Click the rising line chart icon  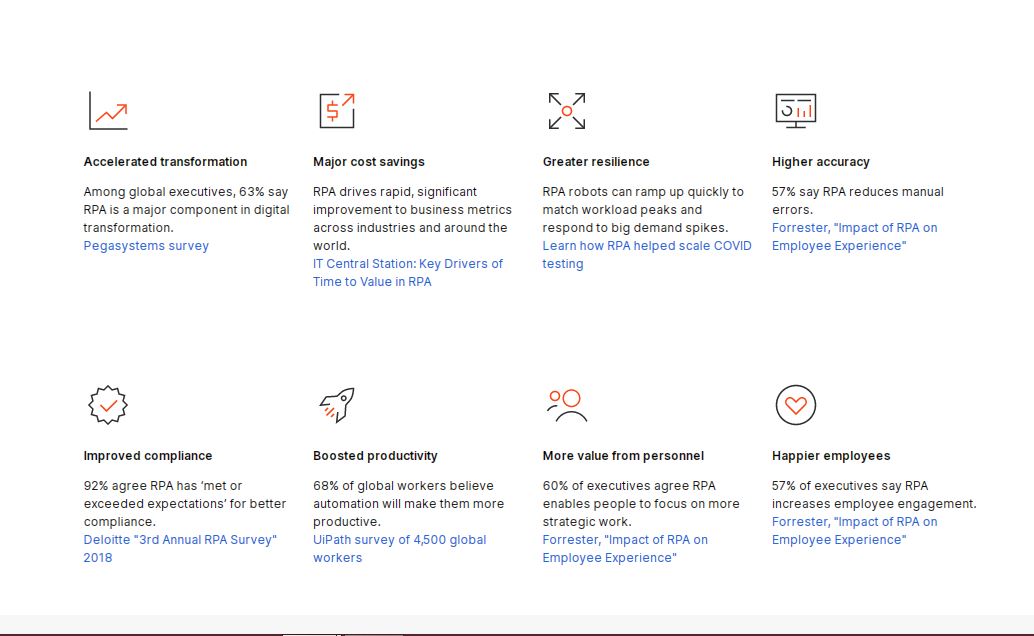pos(108,111)
